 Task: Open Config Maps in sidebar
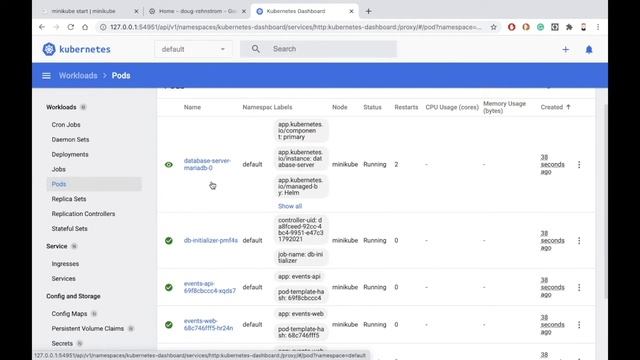(x=69, y=313)
